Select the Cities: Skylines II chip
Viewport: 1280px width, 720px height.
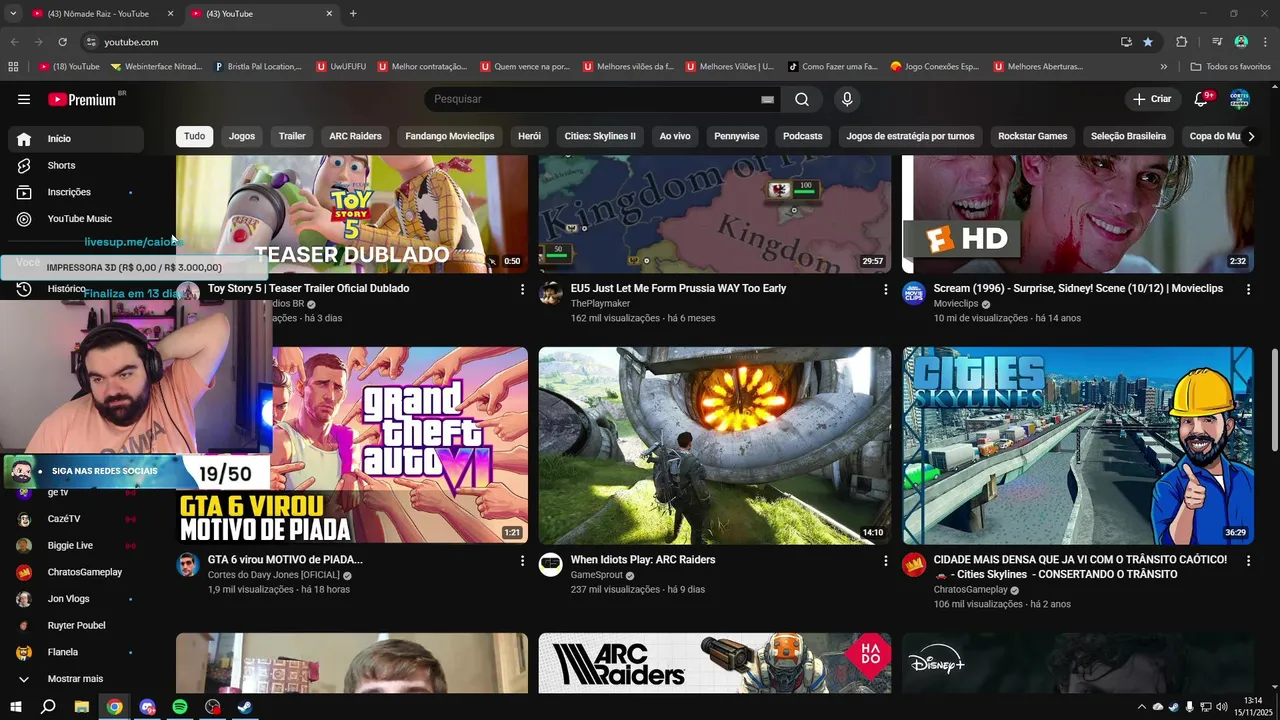(x=600, y=136)
